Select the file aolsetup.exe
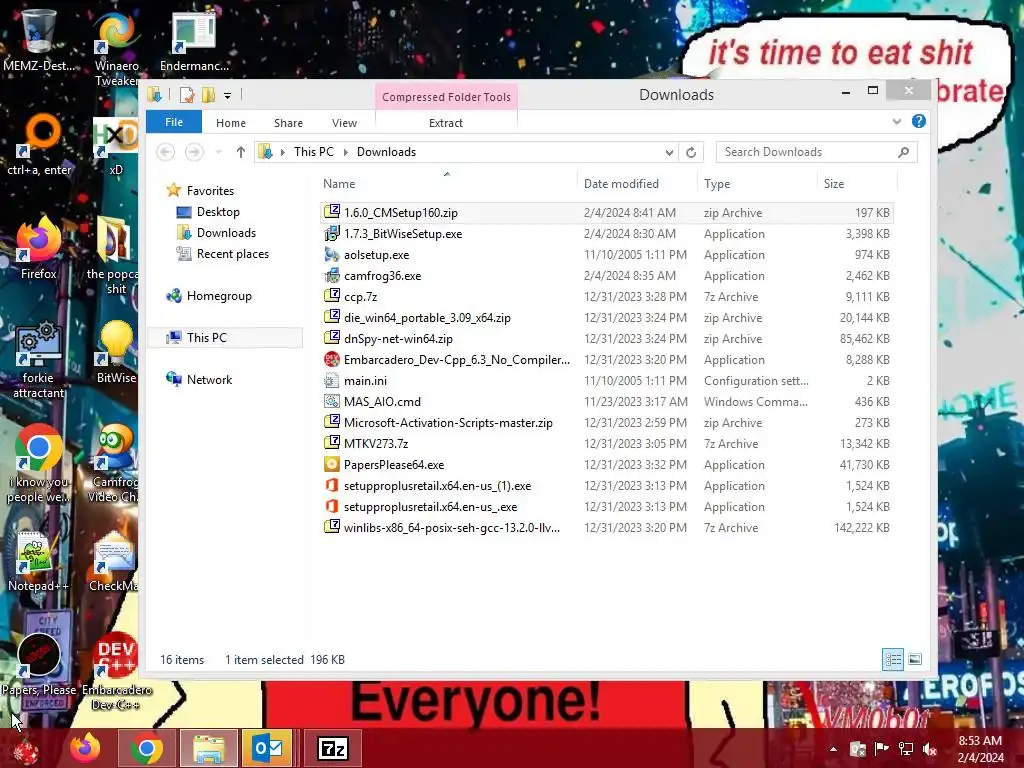 (607, 255)
